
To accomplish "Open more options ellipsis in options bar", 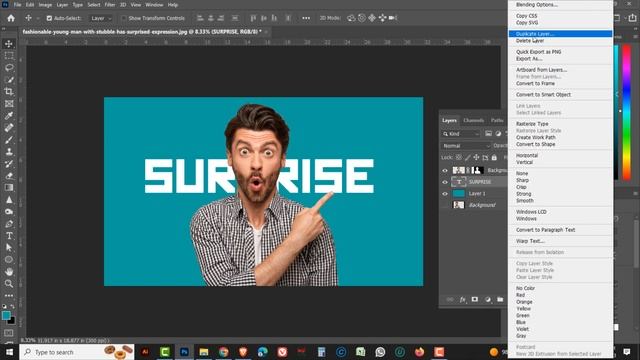I will [306, 18].
